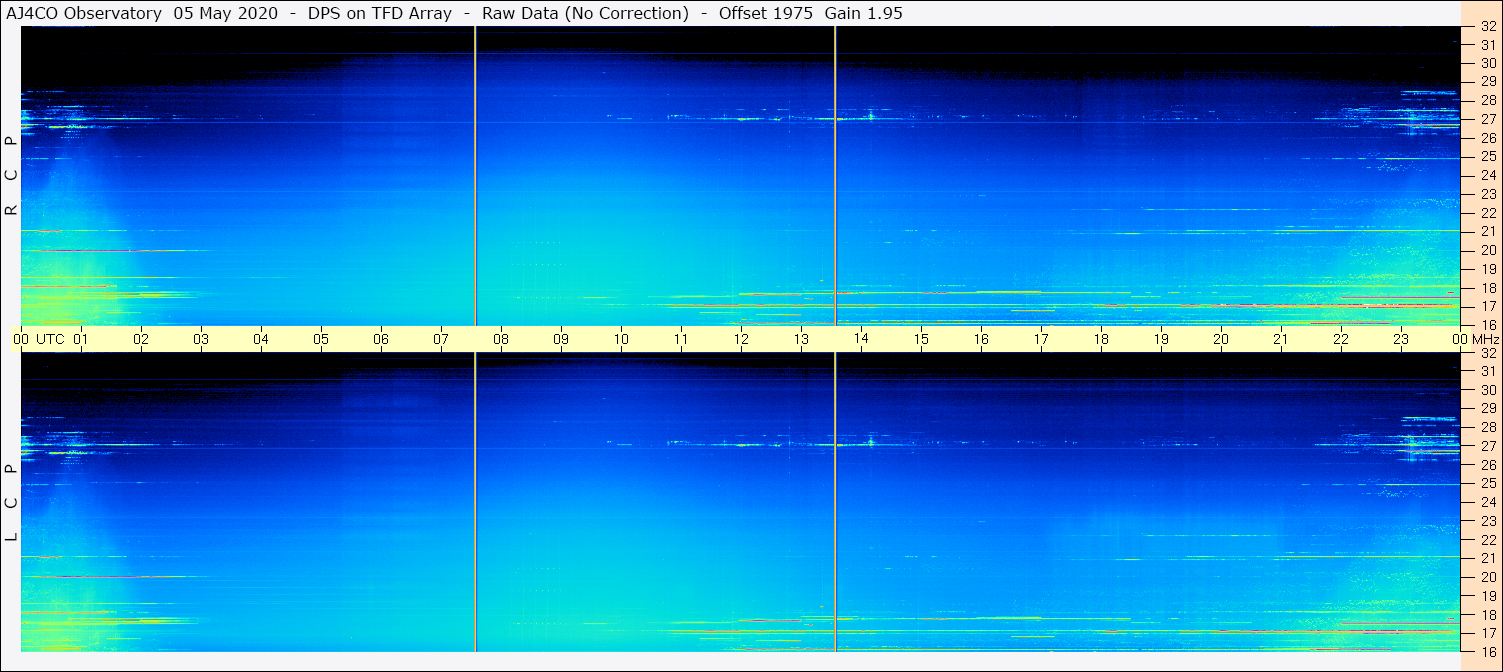Click the RCP polarization label of upper spectrogram
Viewport: 1503px width, 672px height.
pos(11,176)
